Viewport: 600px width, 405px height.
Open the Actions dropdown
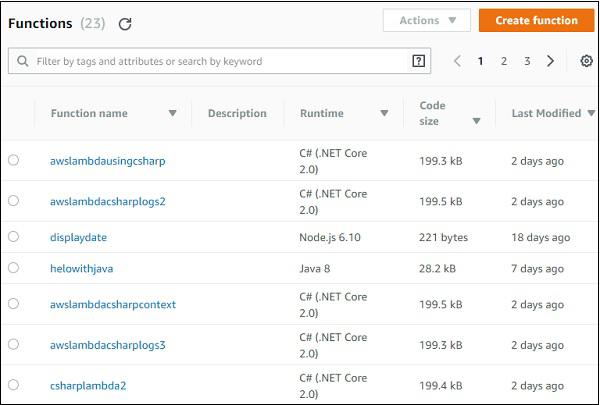pyautogui.click(x=427, y=20)
